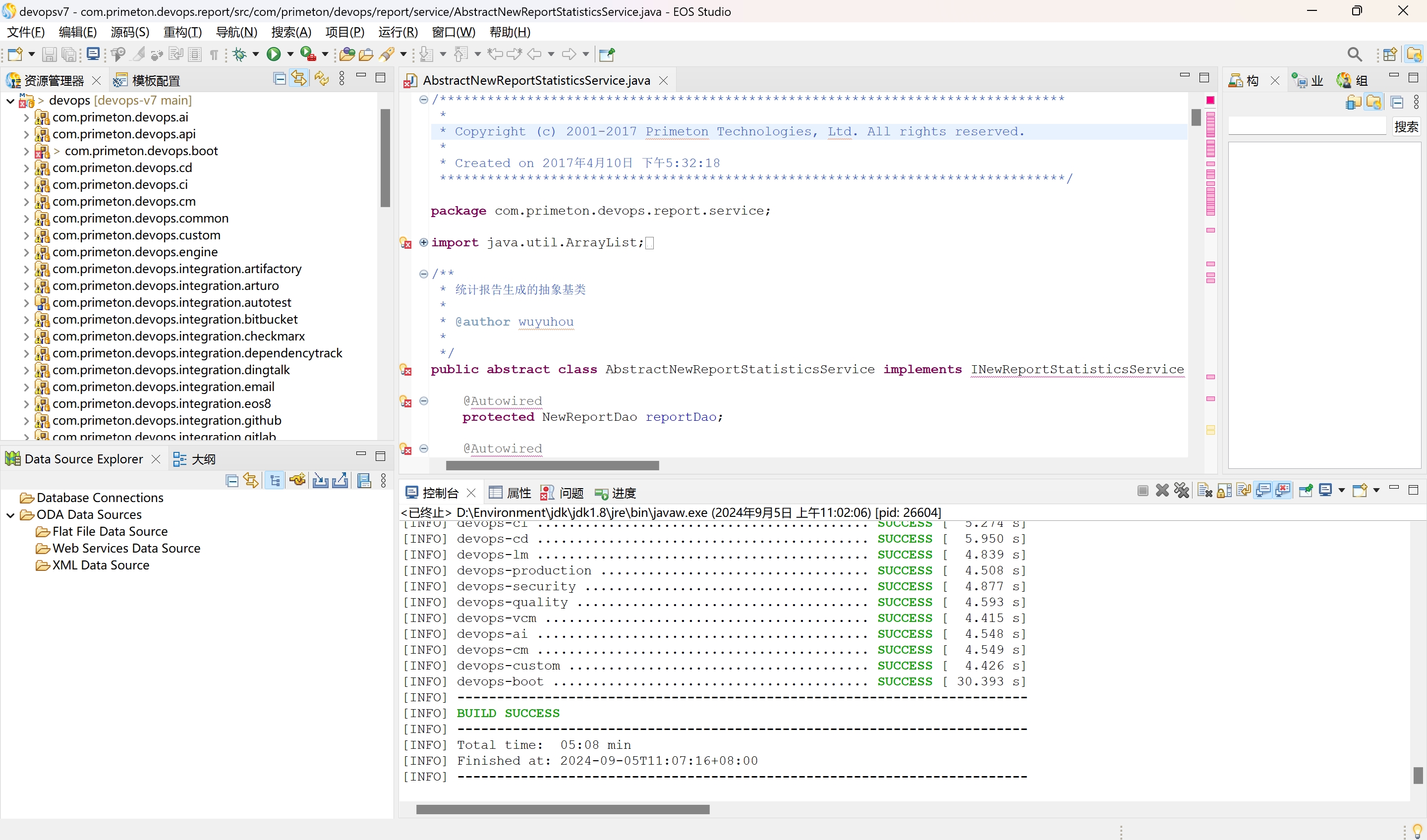
Task: Open the toolbar Search magnifier
Action: click(x=1354, y=55)
